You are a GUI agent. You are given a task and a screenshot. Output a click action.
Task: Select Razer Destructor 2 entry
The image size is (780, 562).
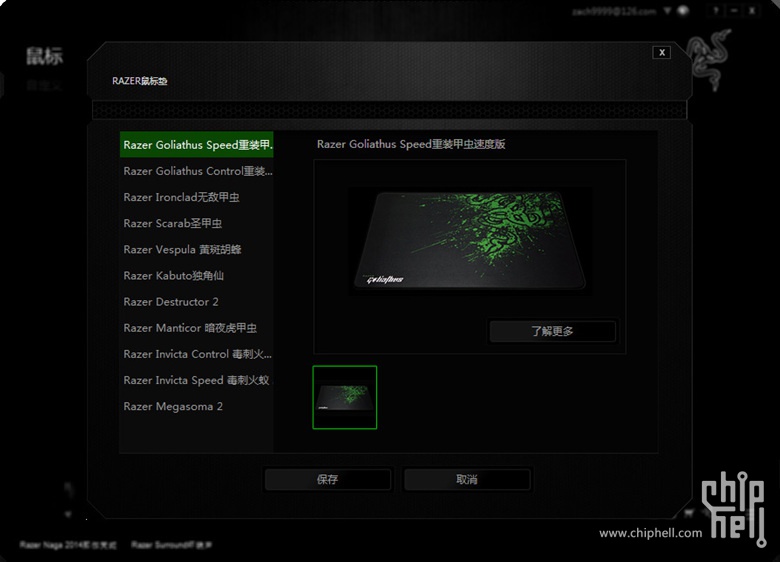[196, 302]
